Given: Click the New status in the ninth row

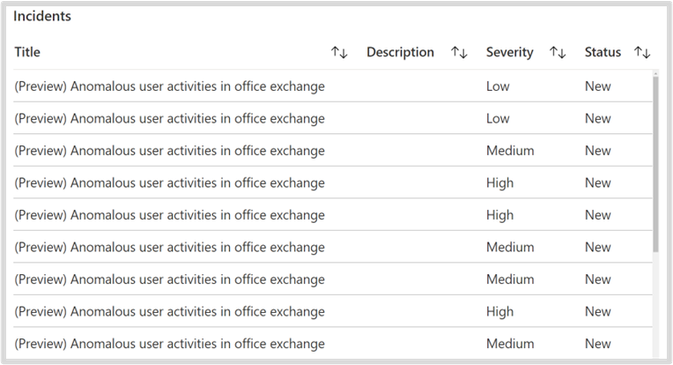Looking at the screenshot, I should [598, 344].
